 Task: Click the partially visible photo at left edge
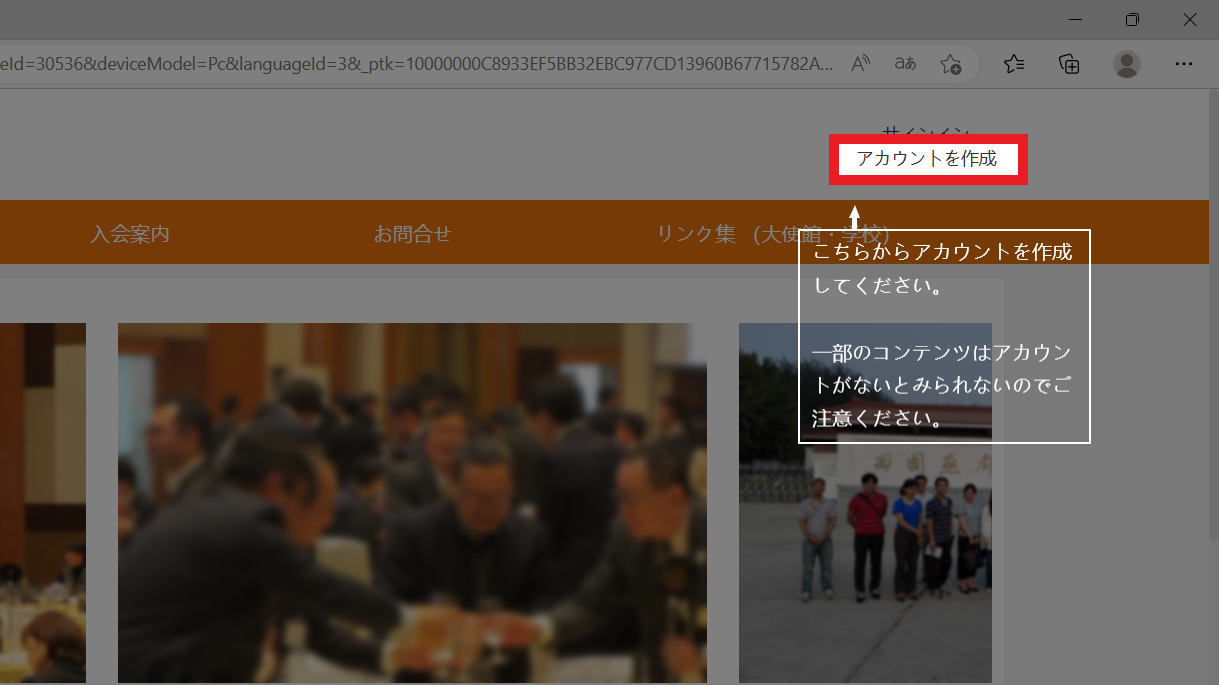42,502
